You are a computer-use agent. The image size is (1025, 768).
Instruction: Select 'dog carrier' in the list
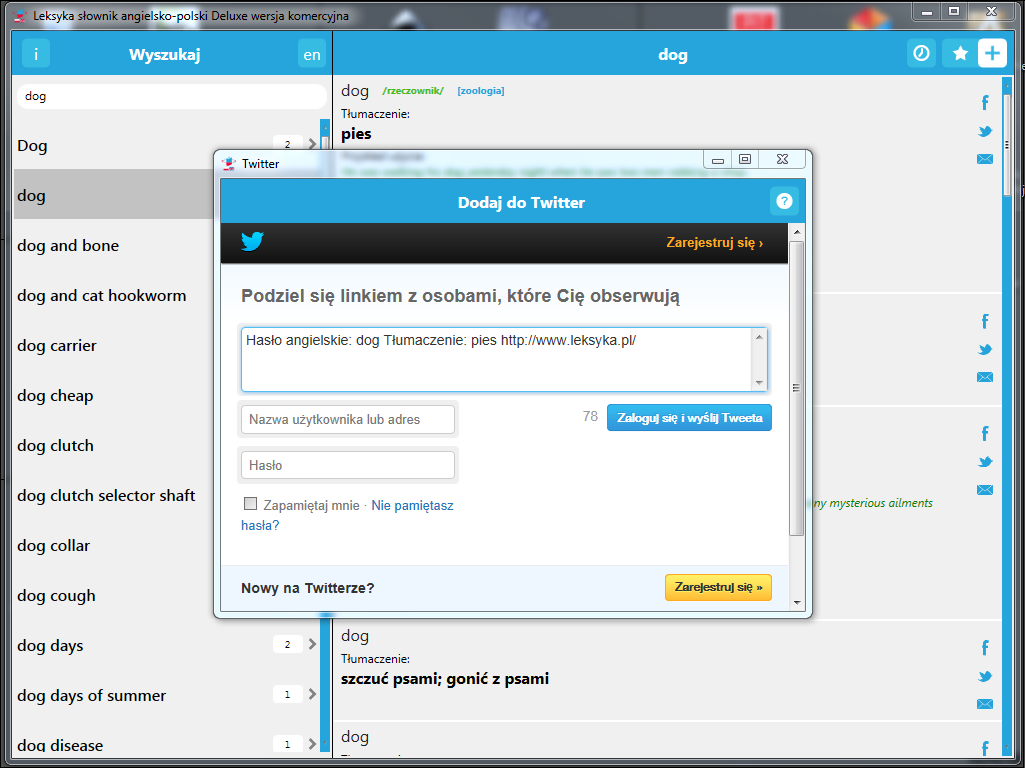(57, 346)
